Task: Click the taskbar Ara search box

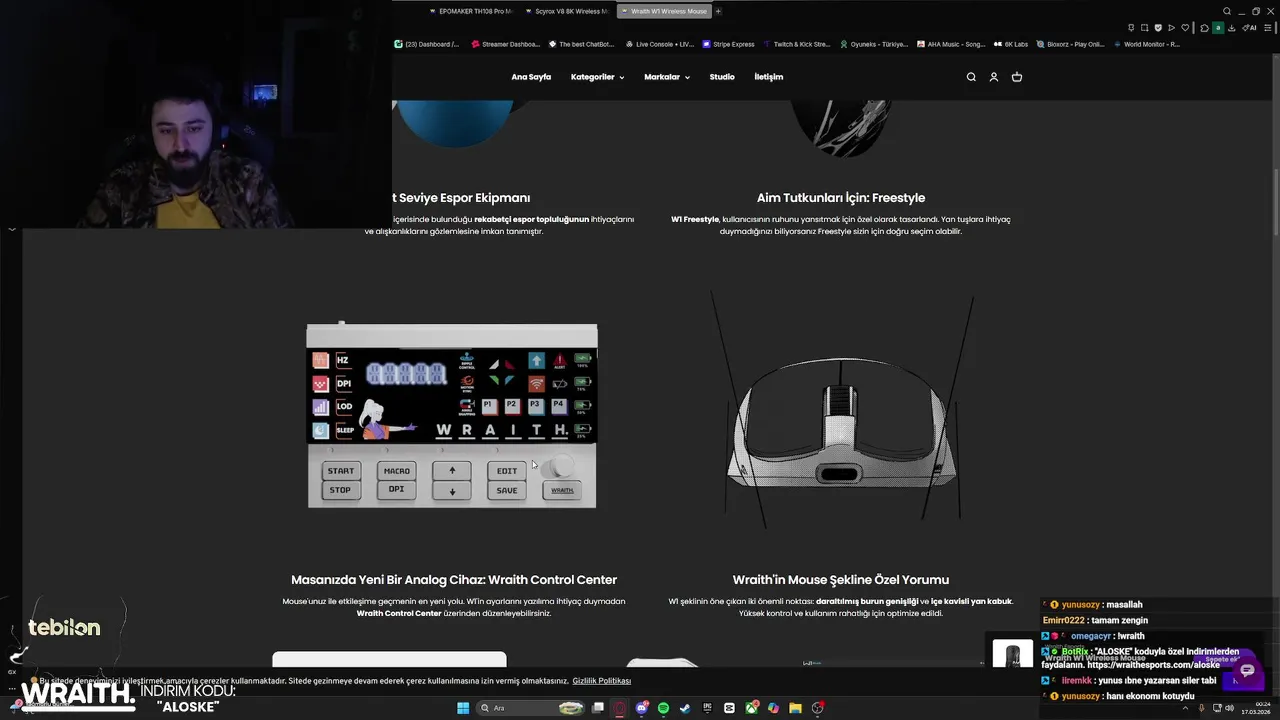Action: 530,708
